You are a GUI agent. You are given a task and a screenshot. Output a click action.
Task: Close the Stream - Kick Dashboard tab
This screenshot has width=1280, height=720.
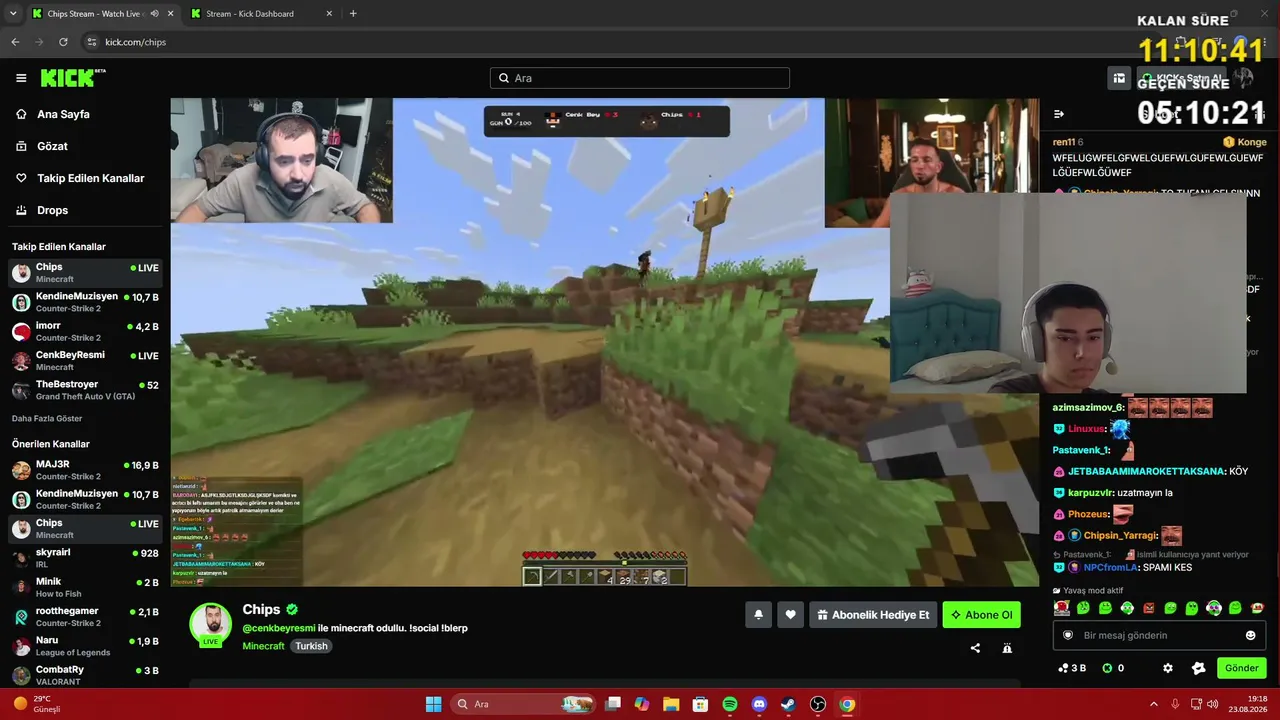(329, 14)
